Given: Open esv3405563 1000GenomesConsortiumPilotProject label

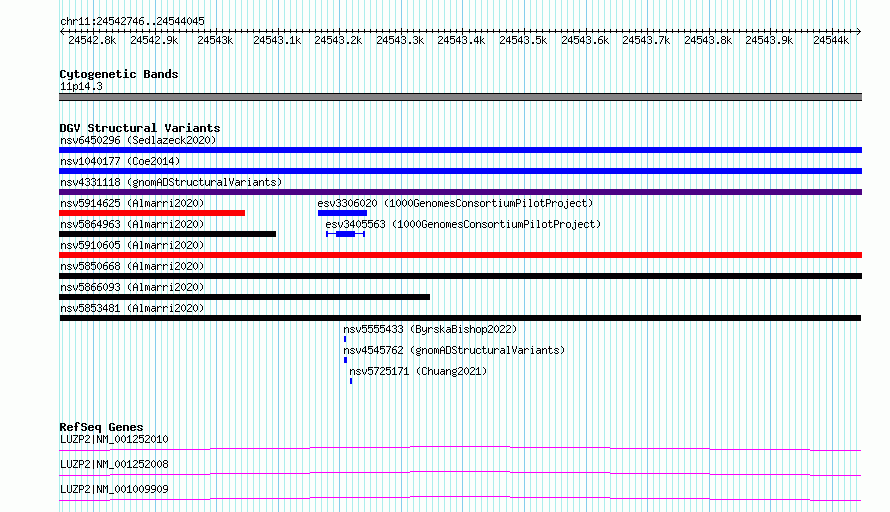Looking at the screenshot, I should pyautogui.click(x=463, y=224).
